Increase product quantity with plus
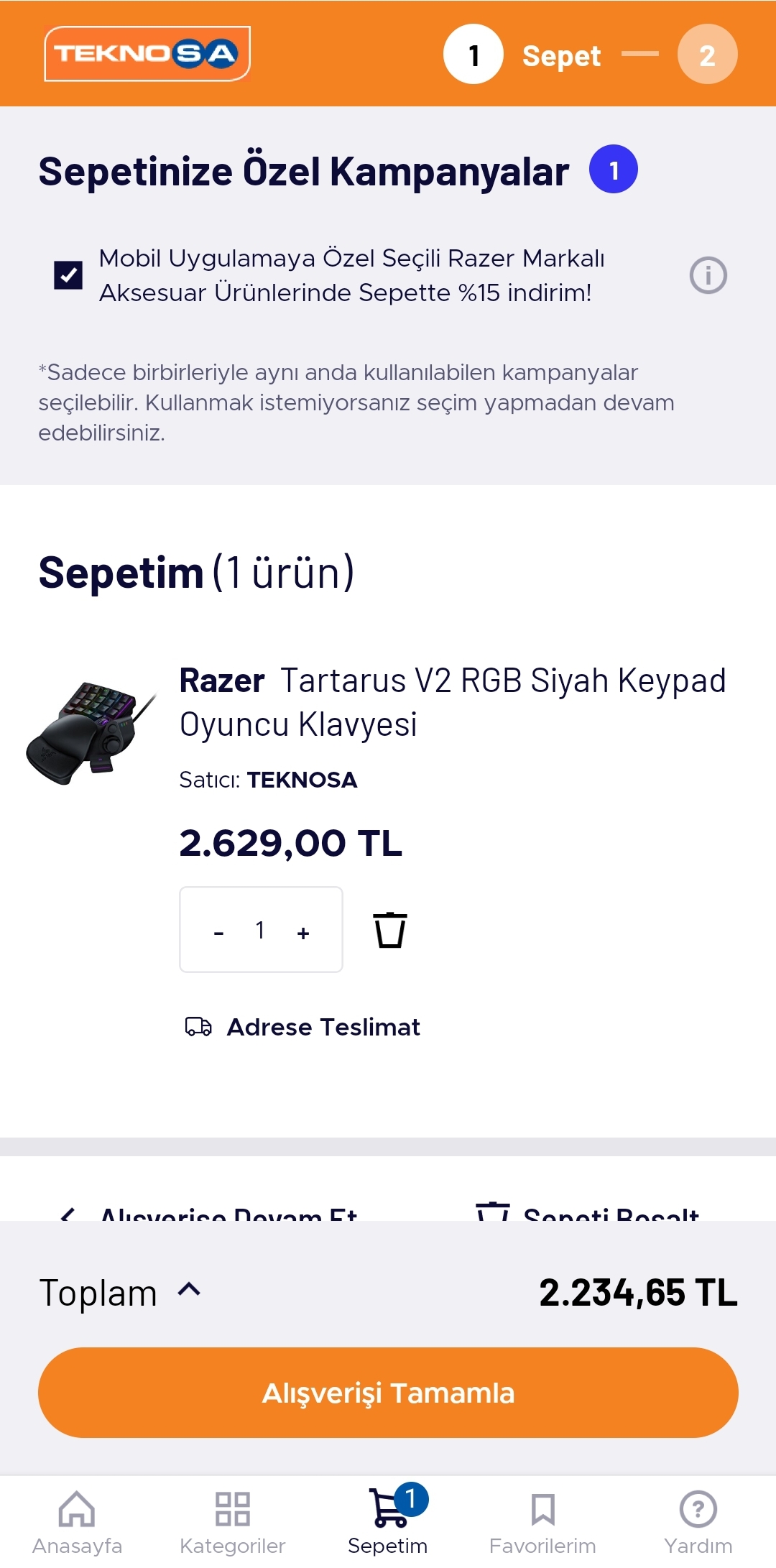 point(303,933)
